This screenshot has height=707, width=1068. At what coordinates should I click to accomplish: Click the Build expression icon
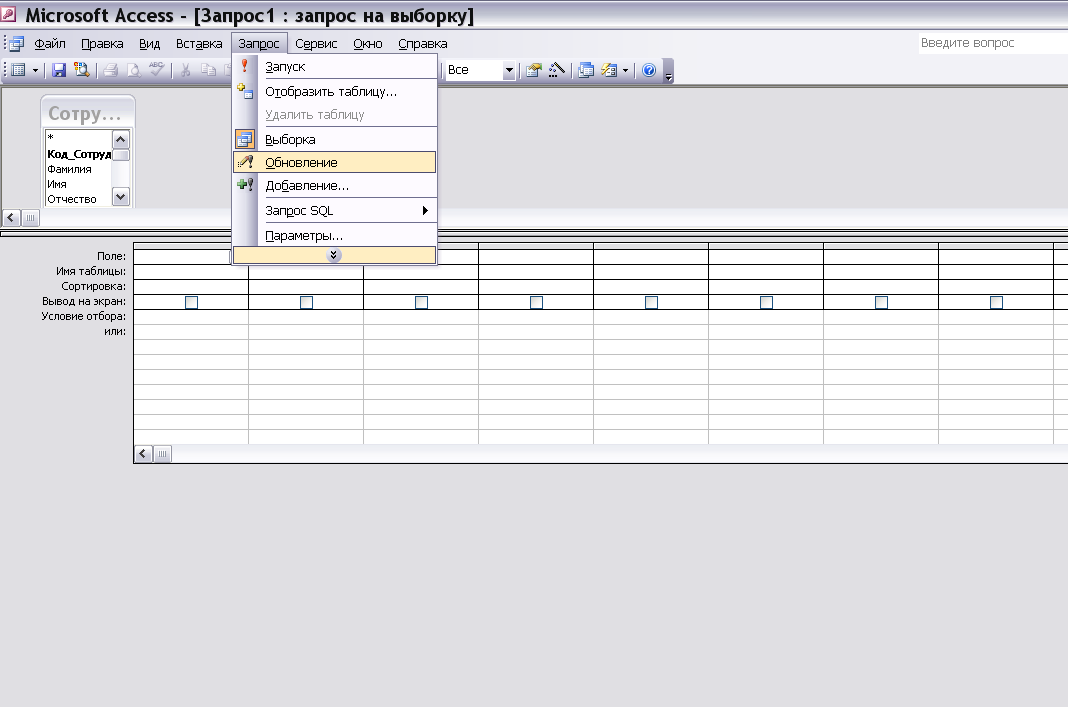(x=557, y=70)
